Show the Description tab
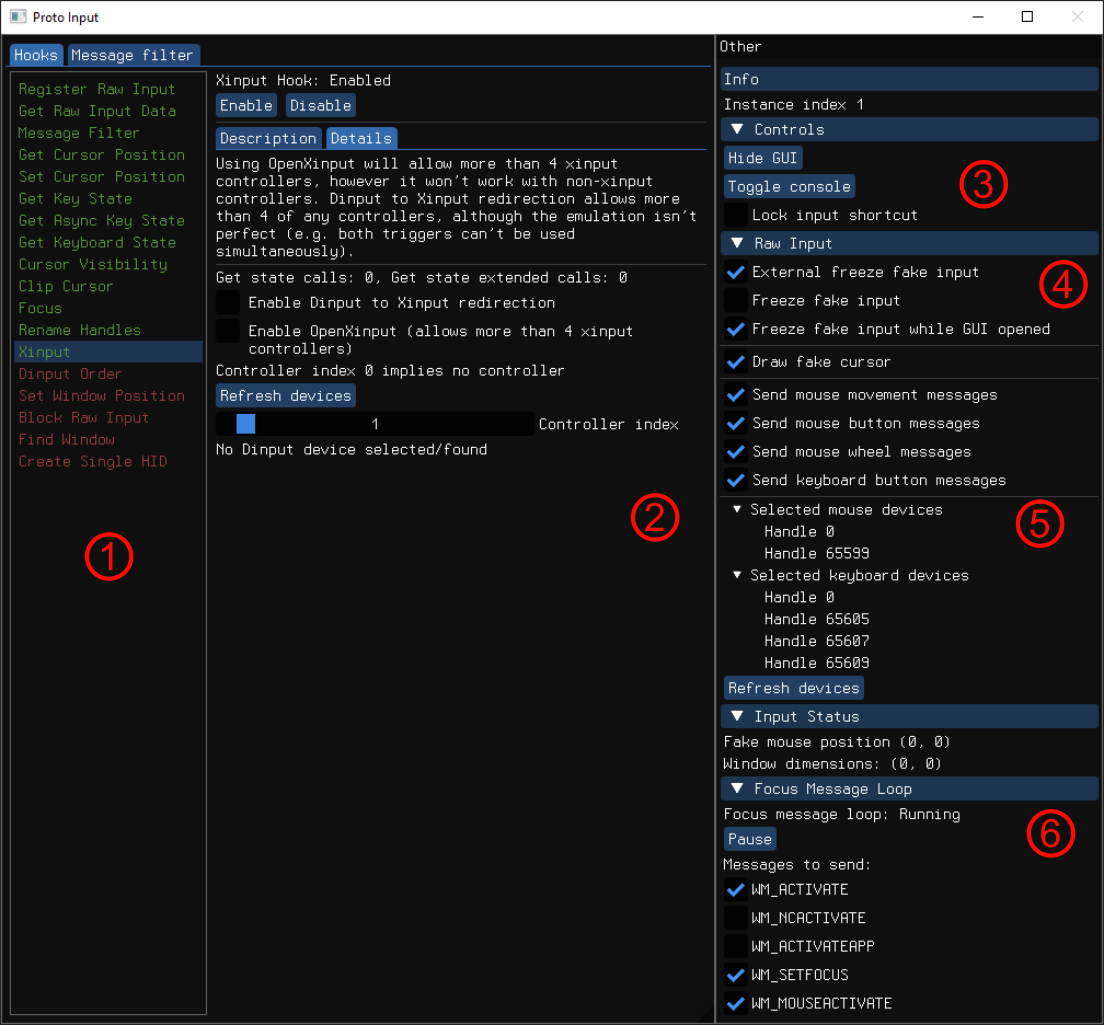The height and width of the screenshot is (1025, 1104). 268,138
